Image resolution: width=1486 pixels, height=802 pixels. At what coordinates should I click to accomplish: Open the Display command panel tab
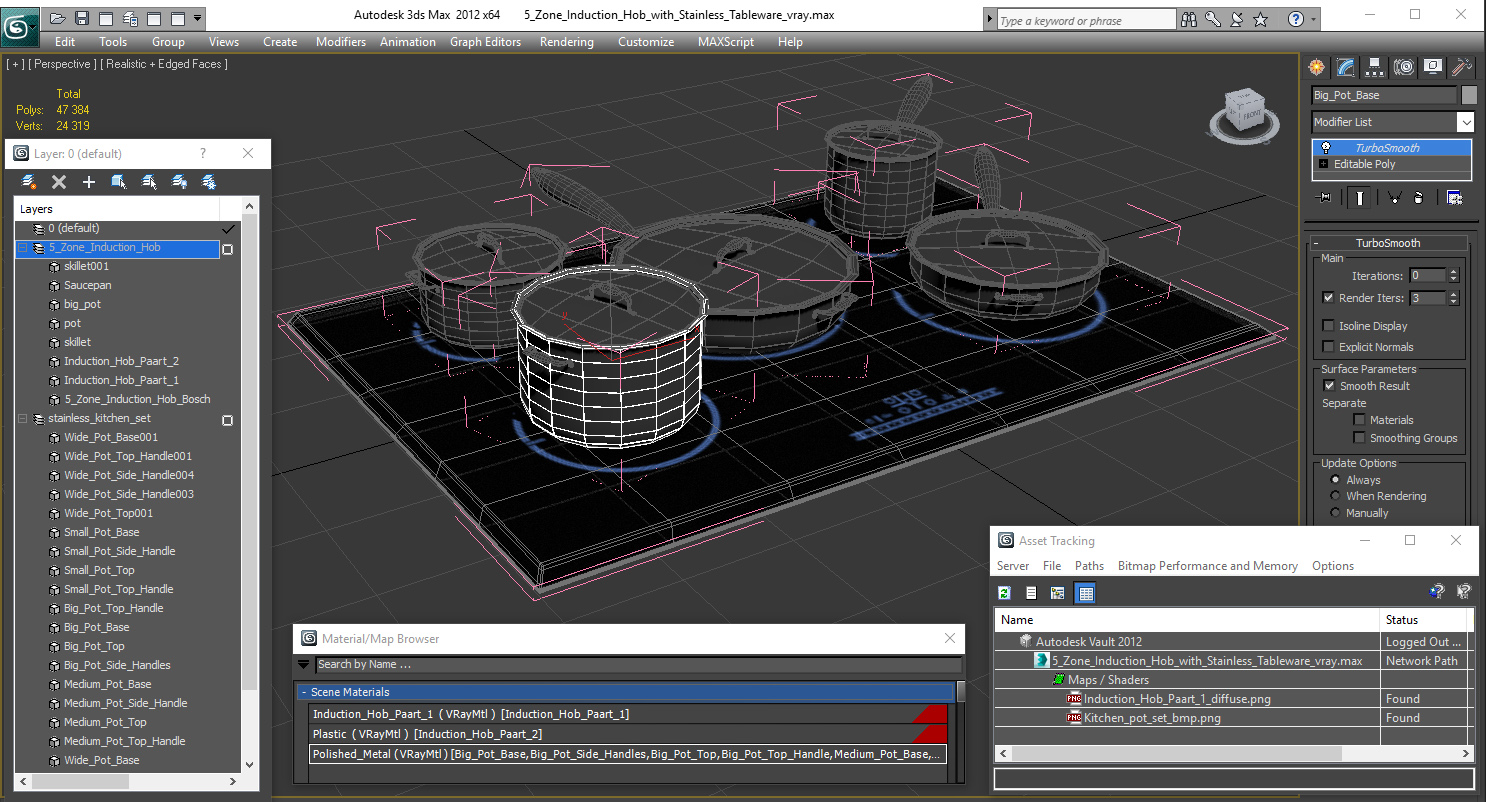[x=1433, y=67]
